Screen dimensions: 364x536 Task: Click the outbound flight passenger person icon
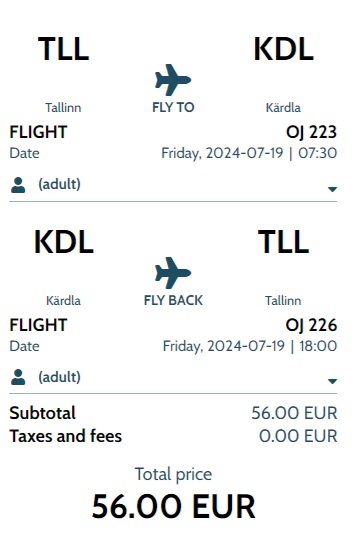[x=18, y=185]
